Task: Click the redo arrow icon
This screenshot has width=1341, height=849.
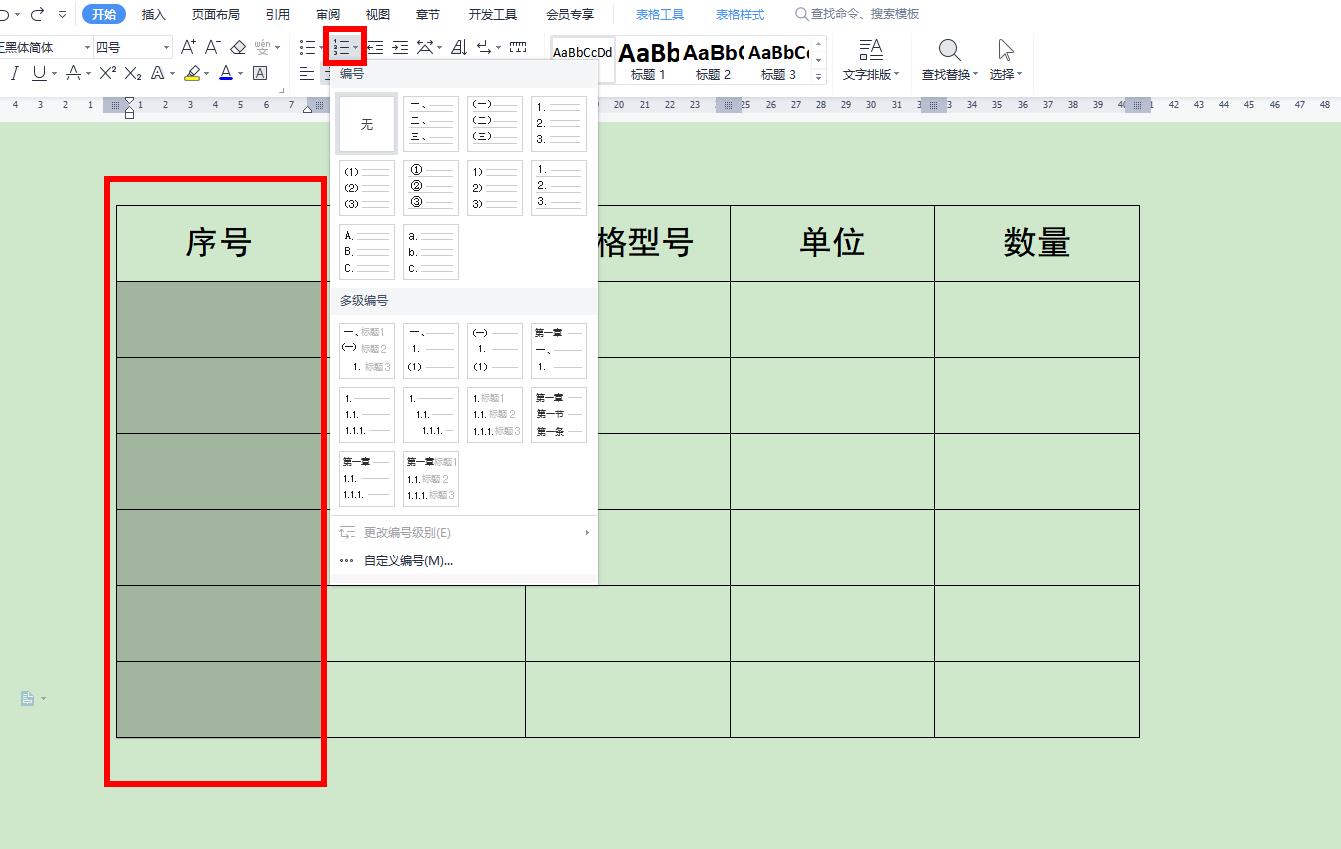Action: click(x=38, y=15)
